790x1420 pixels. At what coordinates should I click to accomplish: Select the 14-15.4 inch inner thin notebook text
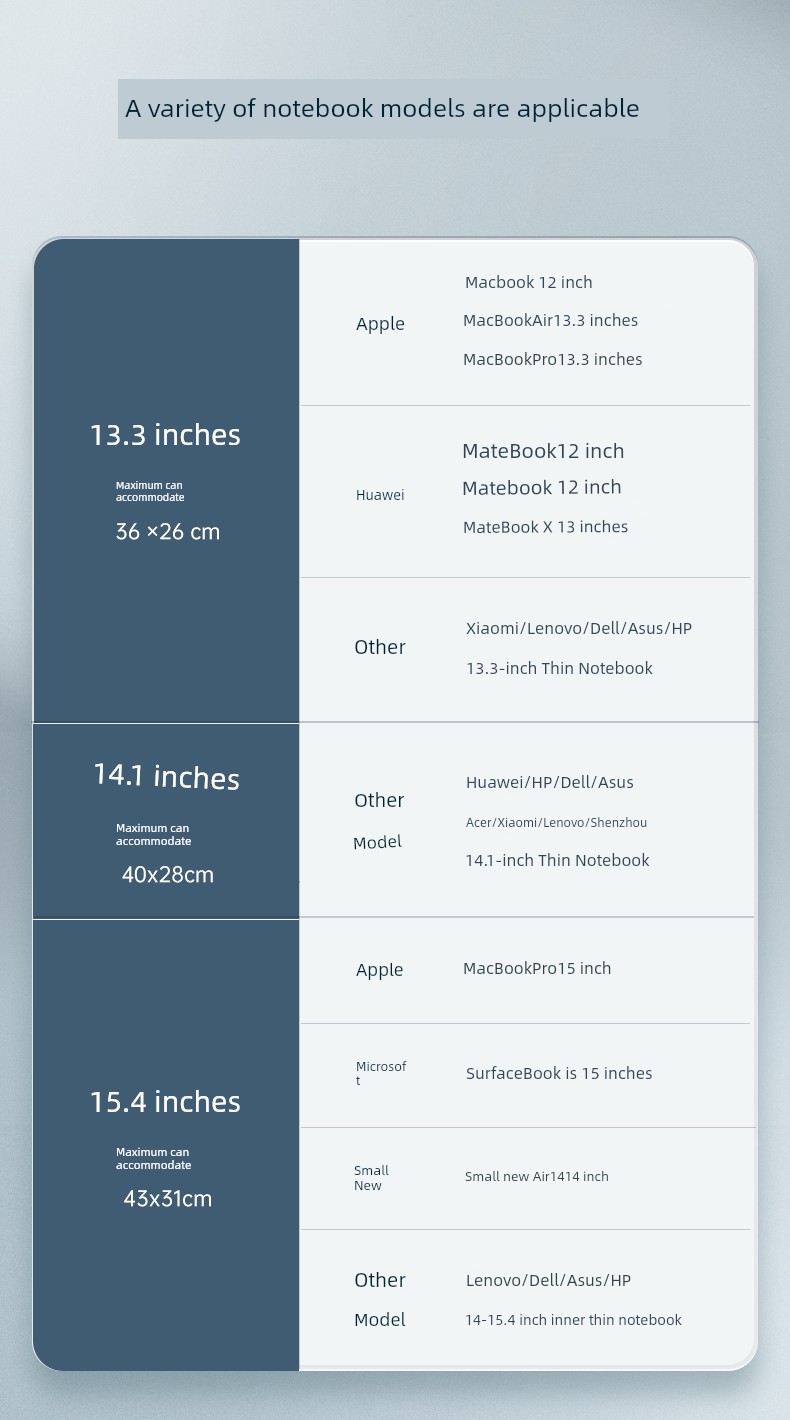573,1320
